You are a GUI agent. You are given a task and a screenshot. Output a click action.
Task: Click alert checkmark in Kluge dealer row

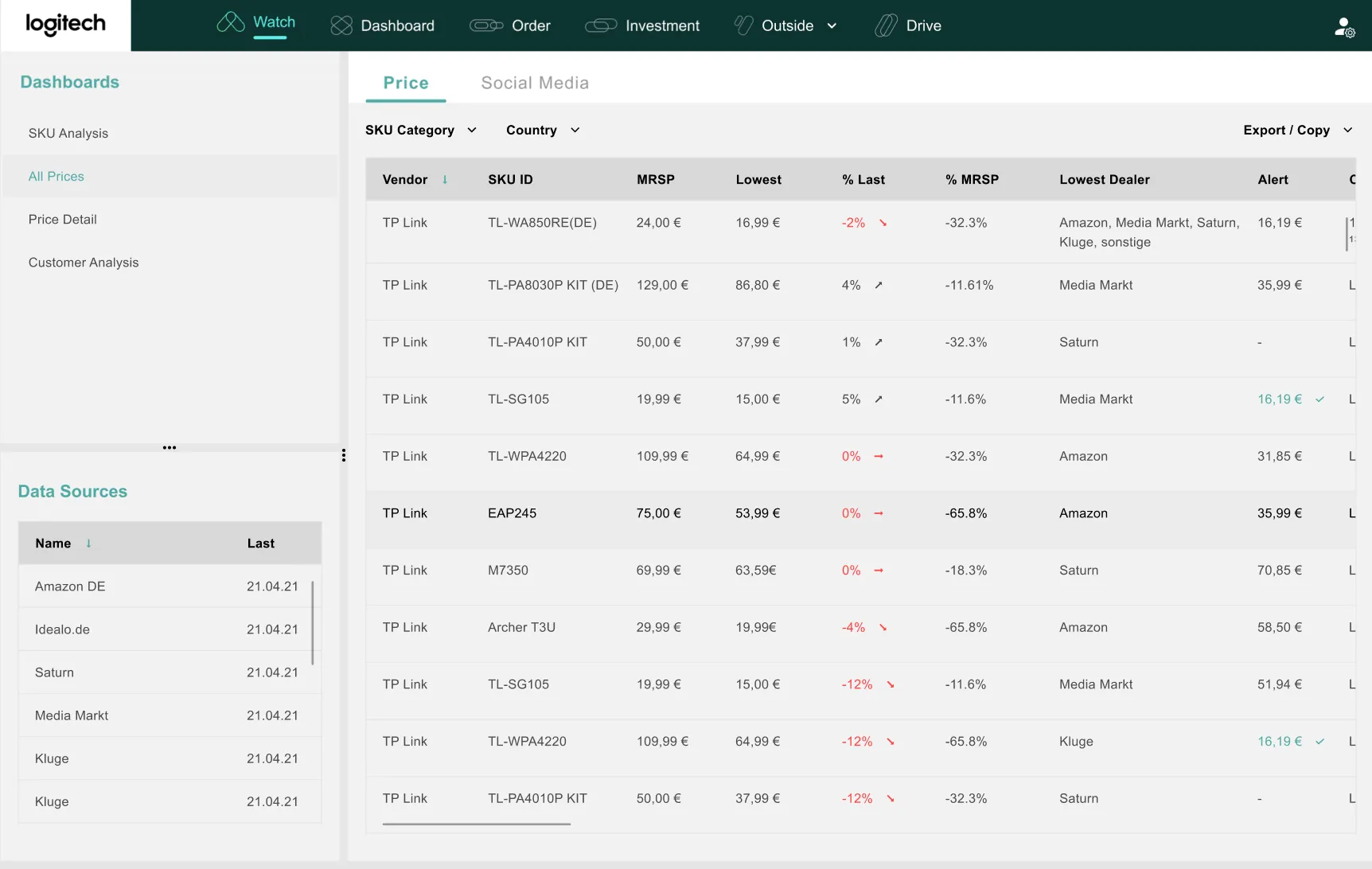[x=1319, y=742]
